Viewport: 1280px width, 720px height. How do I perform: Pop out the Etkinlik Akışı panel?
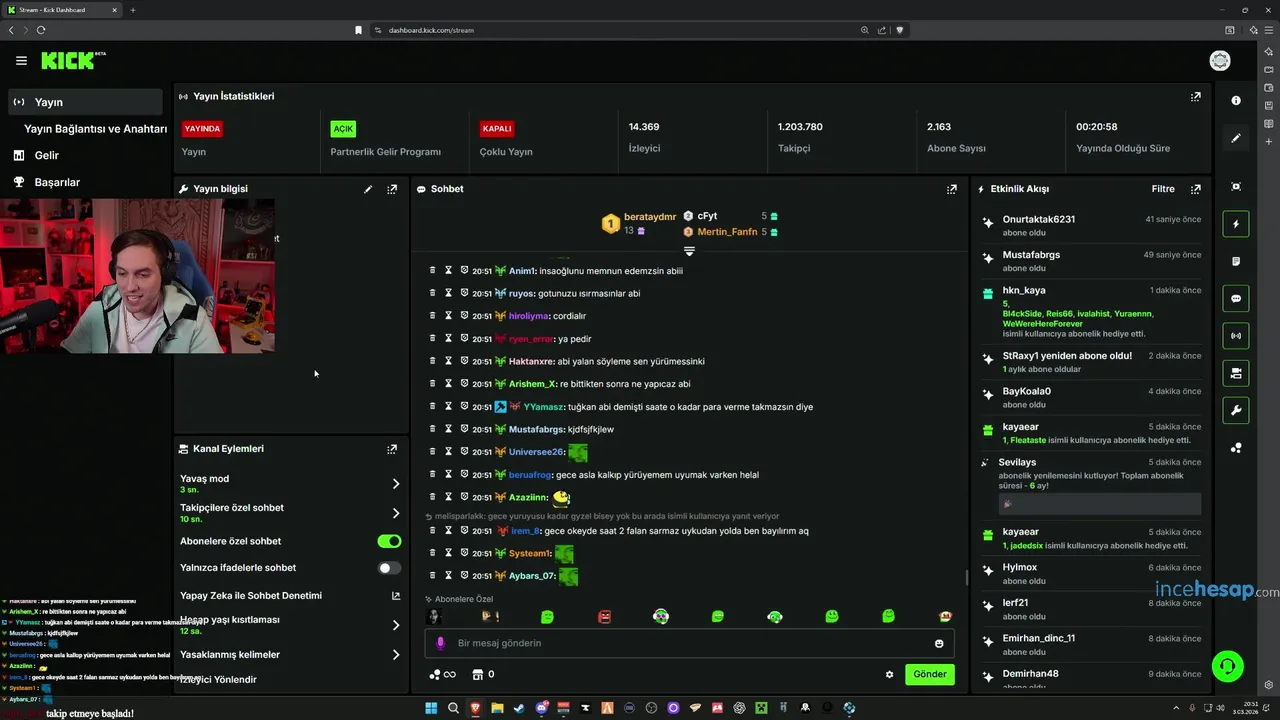point(1195,189)
